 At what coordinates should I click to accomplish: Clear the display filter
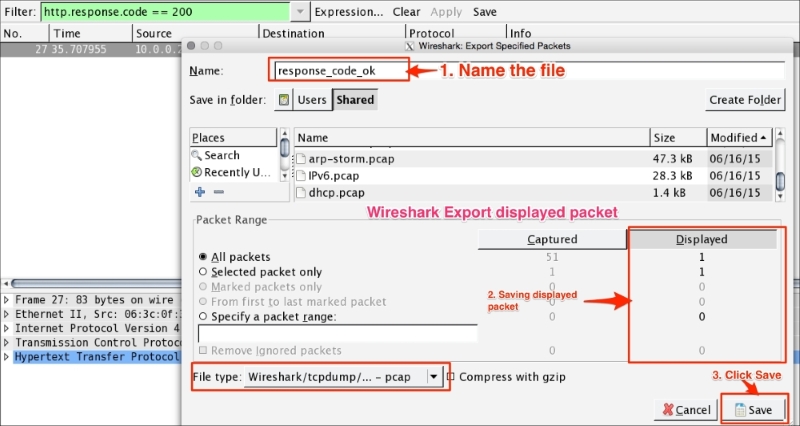pos(406,12)
